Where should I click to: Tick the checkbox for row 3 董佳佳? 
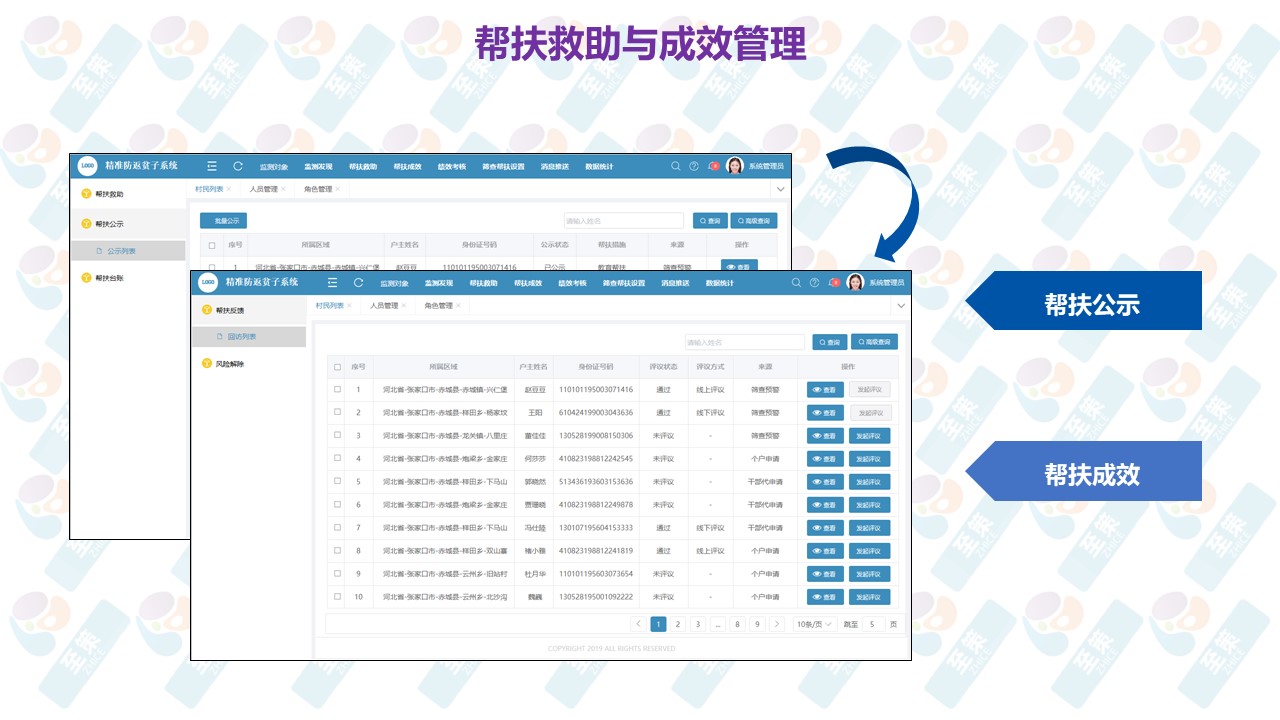(337, 435)
